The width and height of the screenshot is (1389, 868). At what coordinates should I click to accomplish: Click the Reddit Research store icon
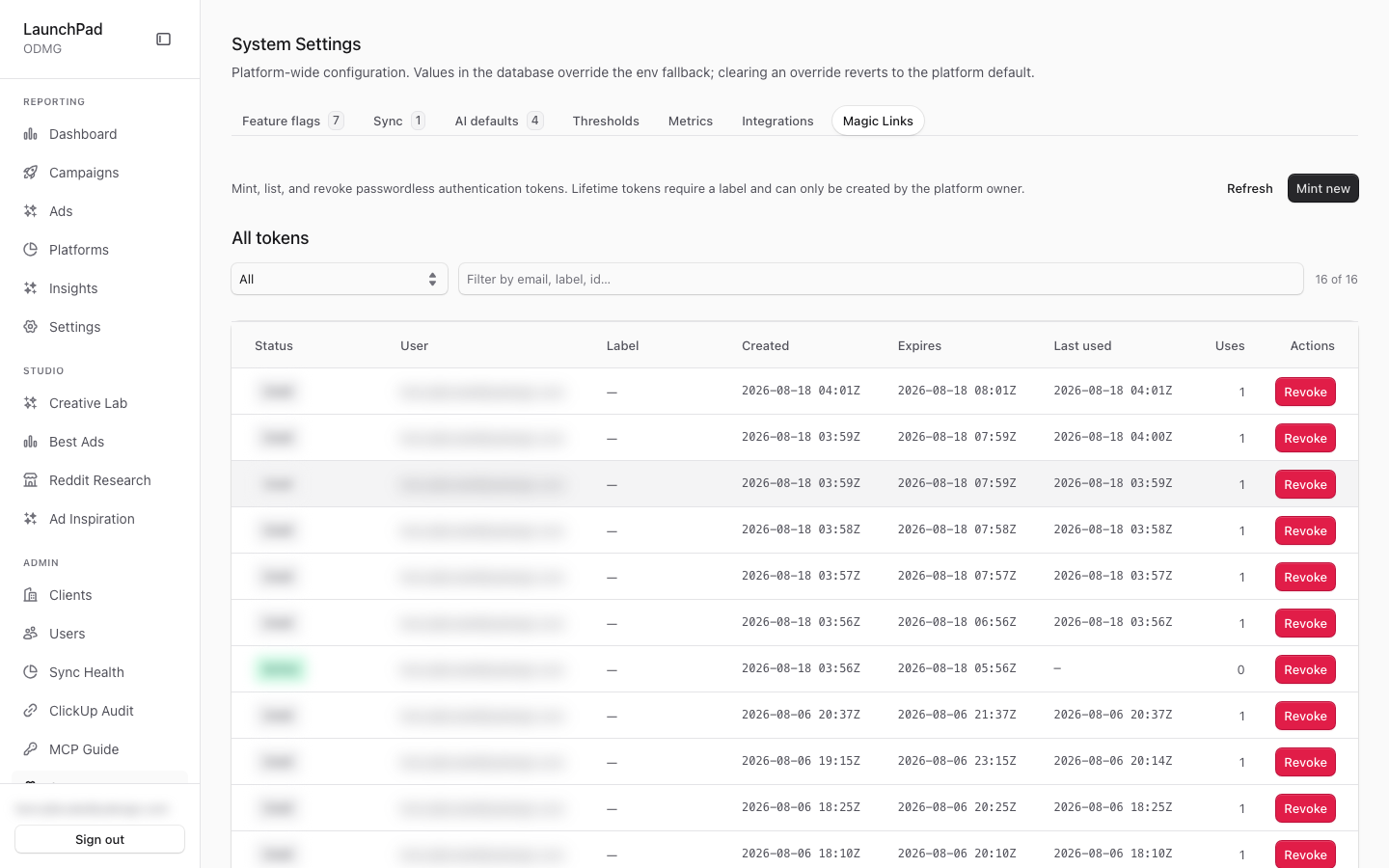click(31, 480)
